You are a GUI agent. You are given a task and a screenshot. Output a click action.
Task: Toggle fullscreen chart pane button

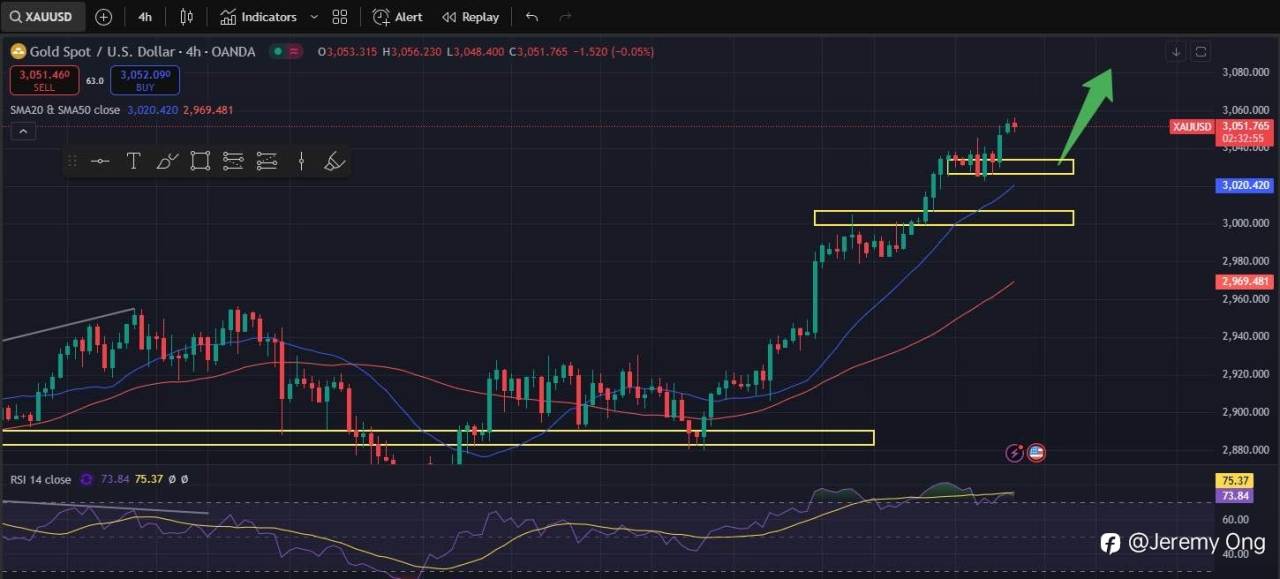[x=1201, y=52]
